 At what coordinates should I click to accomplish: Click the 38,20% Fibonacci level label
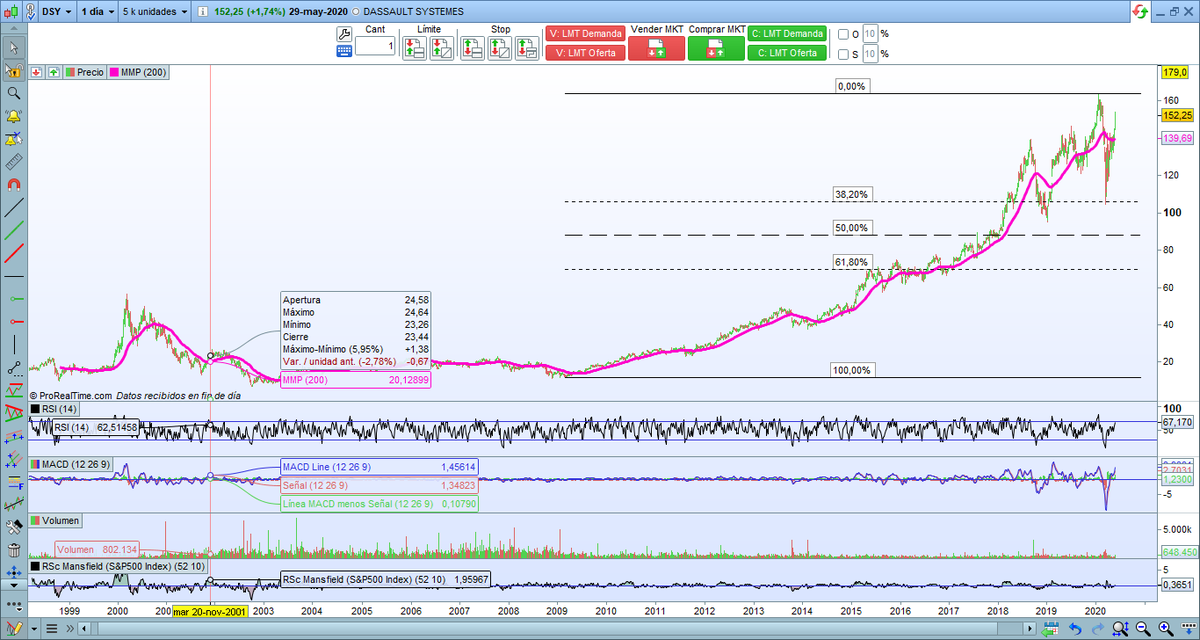pyautogui.click(x=850, y=194)
